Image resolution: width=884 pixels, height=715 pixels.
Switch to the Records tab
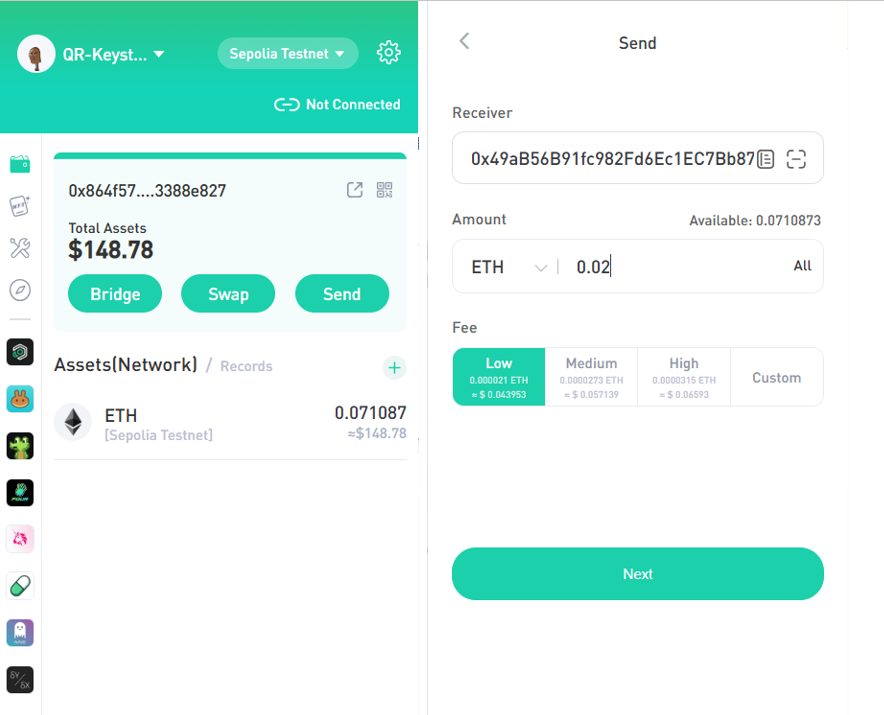coord(246,367)
